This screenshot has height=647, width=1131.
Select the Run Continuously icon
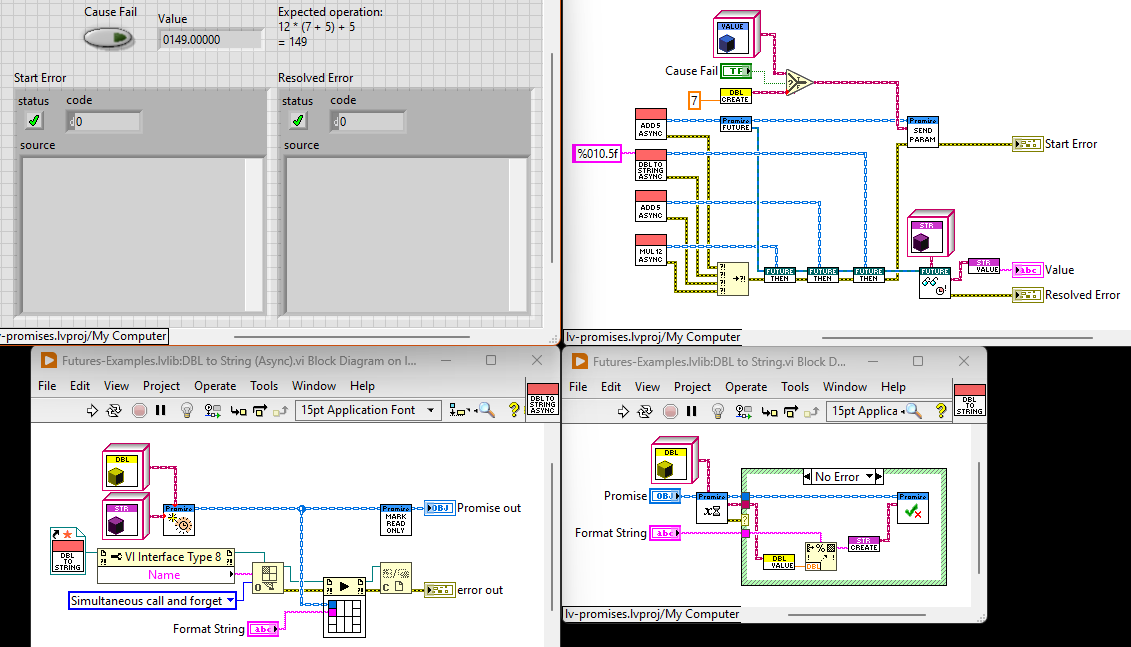coord(112,410)
